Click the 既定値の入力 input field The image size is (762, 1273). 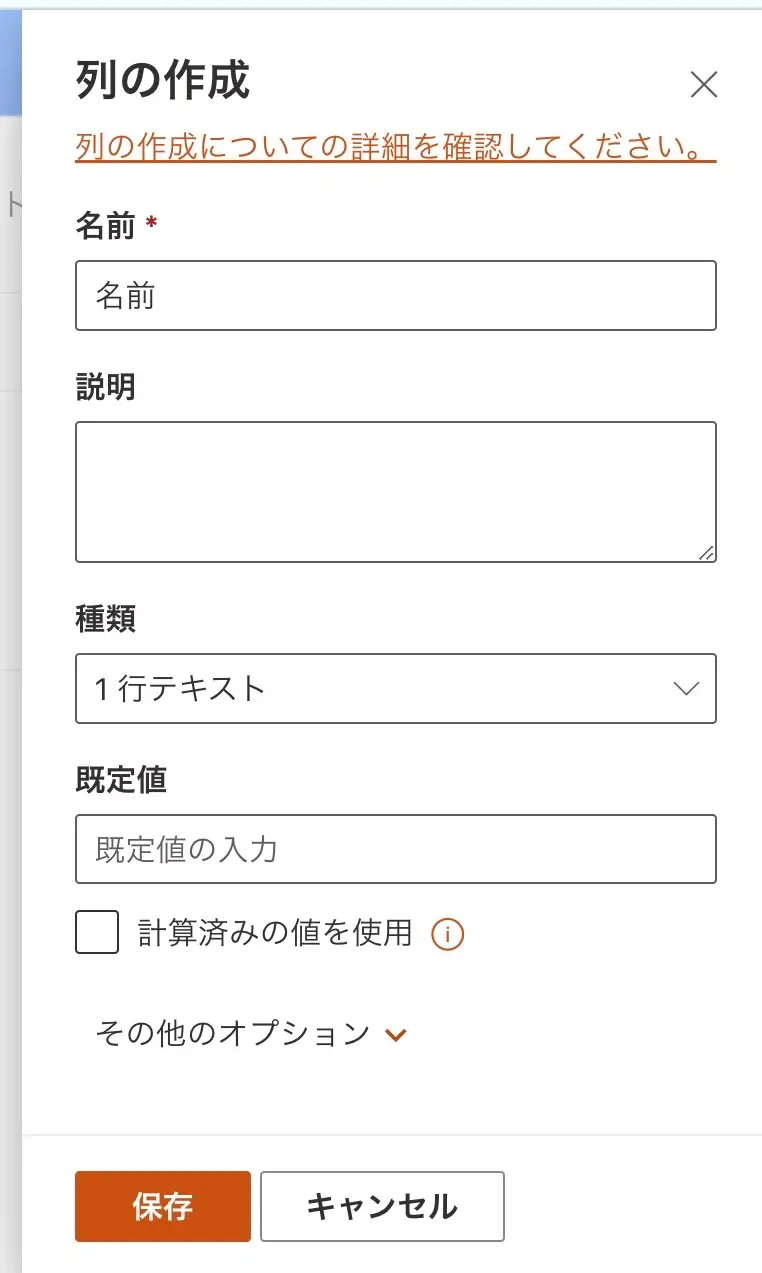(395, 849)
